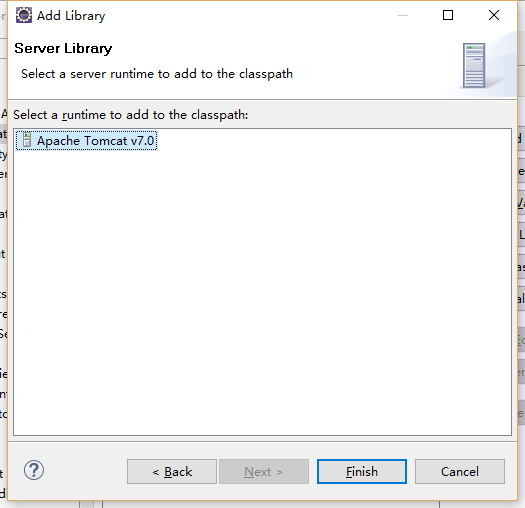Close the Add Library dialog
Viewport: 525px width, 508px height.
tap(494, 15)
